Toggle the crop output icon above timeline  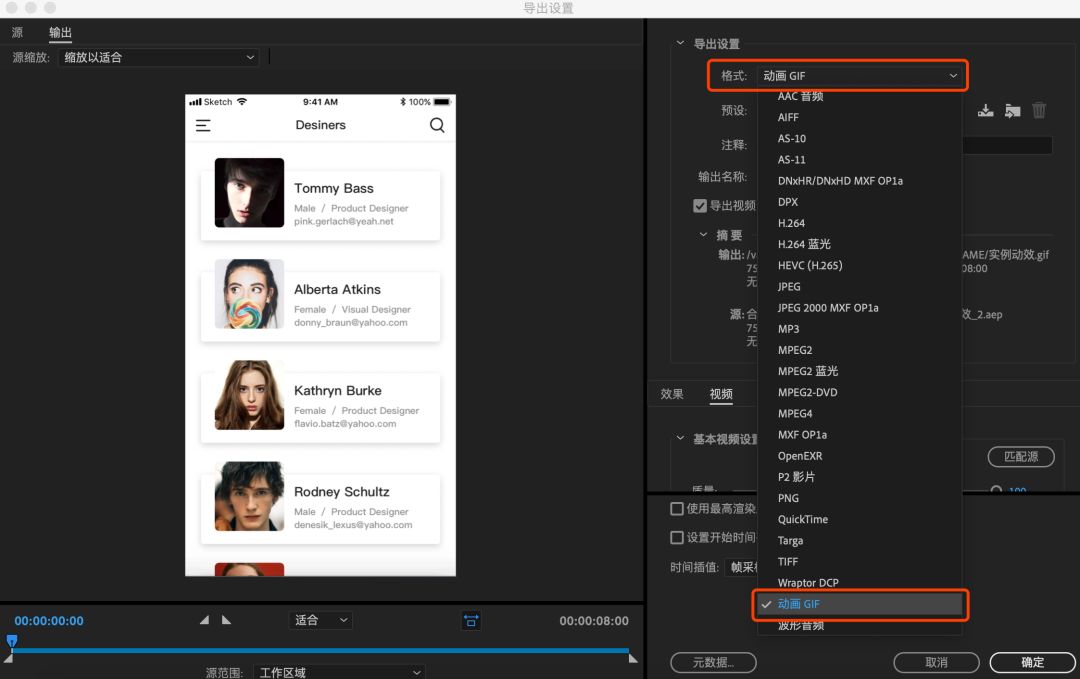pyautogui.click(x=471, y=620)
